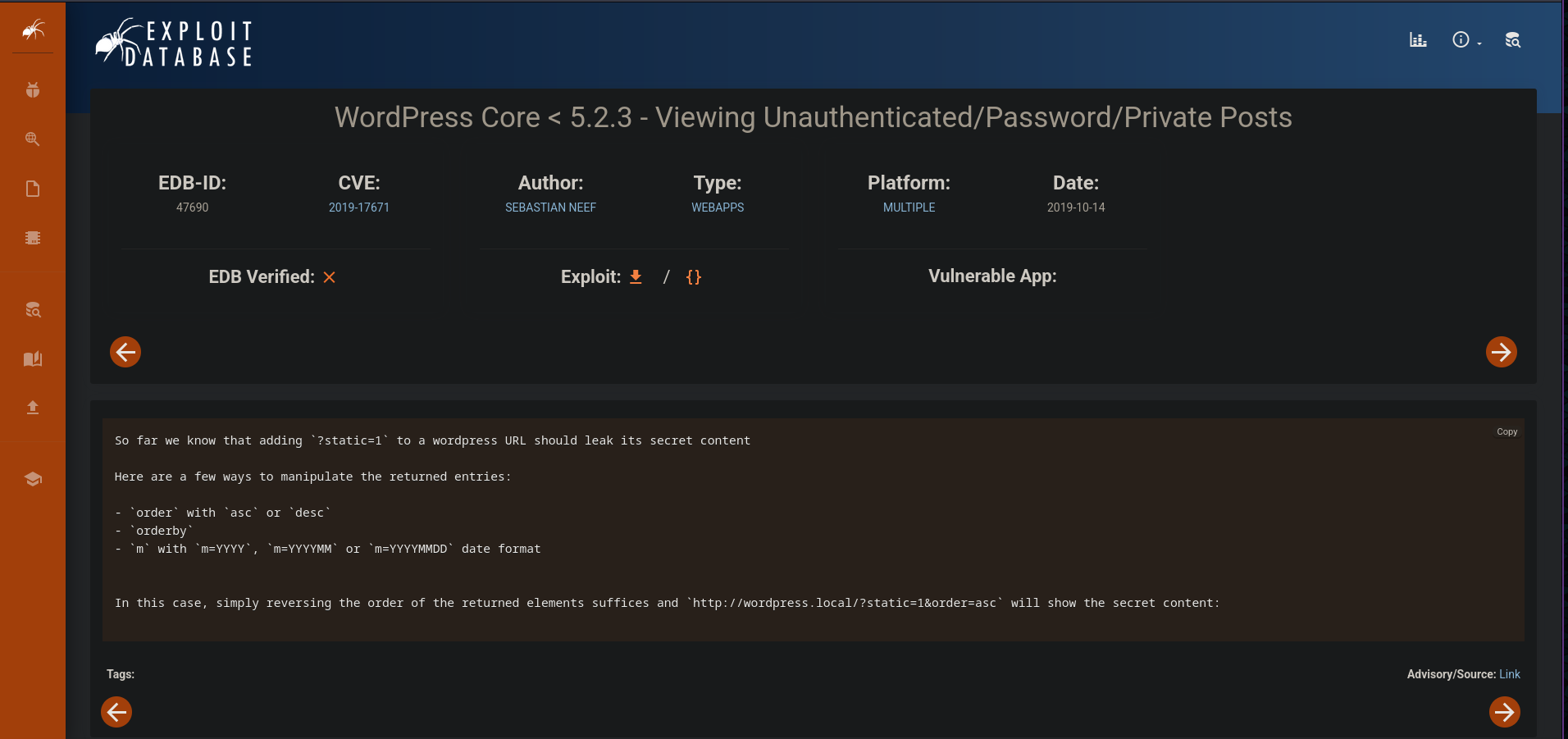Open Shellcodes via the chip sidebar icon
Viewport: 1568px width, 739px height.
tap(33, 238)
